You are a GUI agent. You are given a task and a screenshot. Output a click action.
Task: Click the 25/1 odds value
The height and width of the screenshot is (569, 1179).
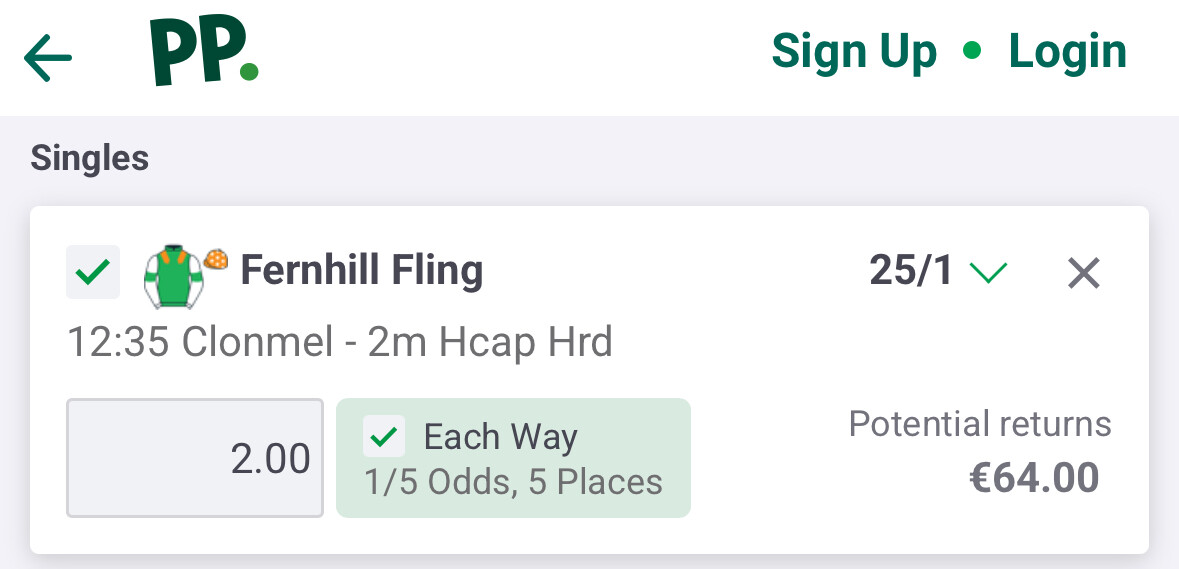911,271
